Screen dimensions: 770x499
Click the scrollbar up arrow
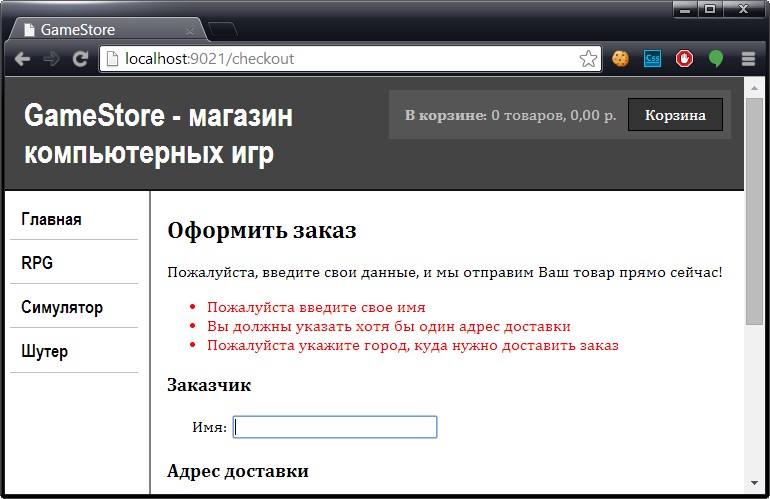[754, 87]
